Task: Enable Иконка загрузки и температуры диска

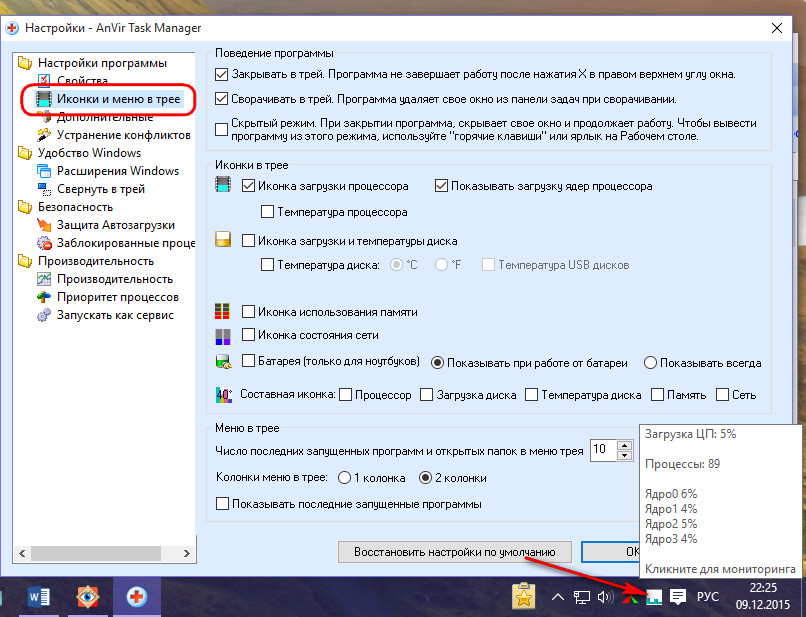Action: (248, 241)
